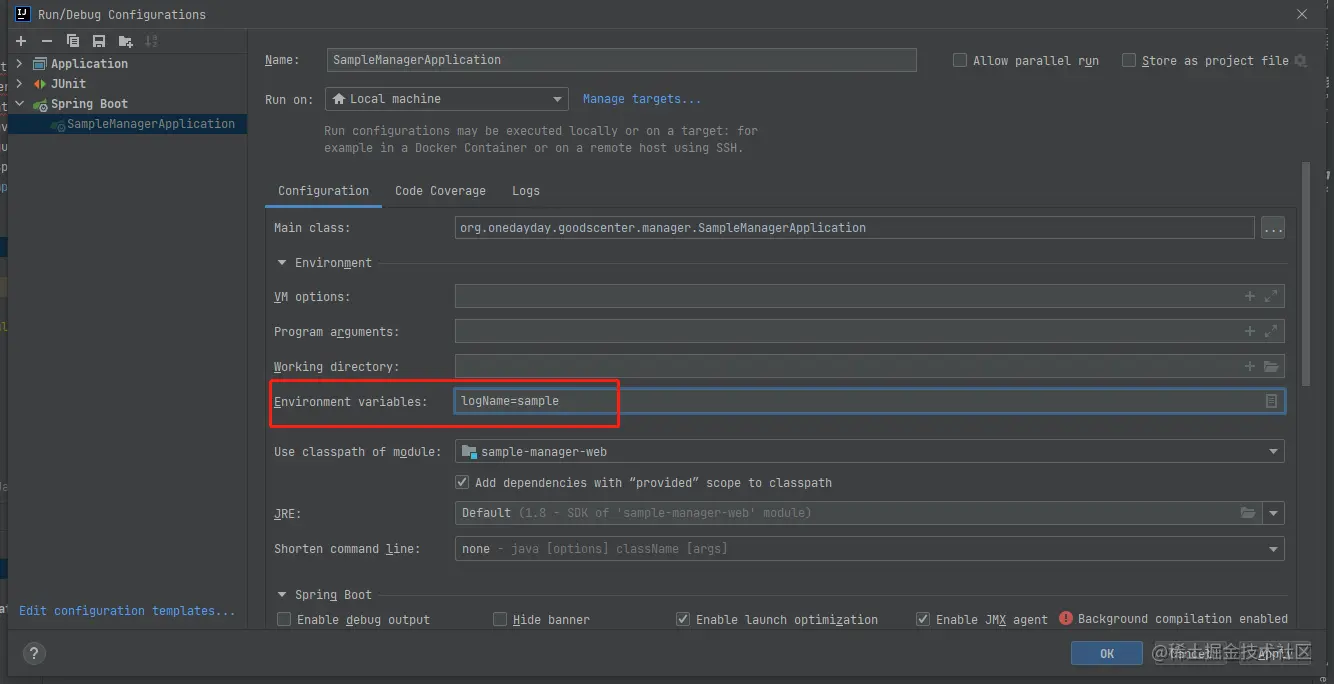Browse main class with ellipsis button

(x=1273, y=228)
